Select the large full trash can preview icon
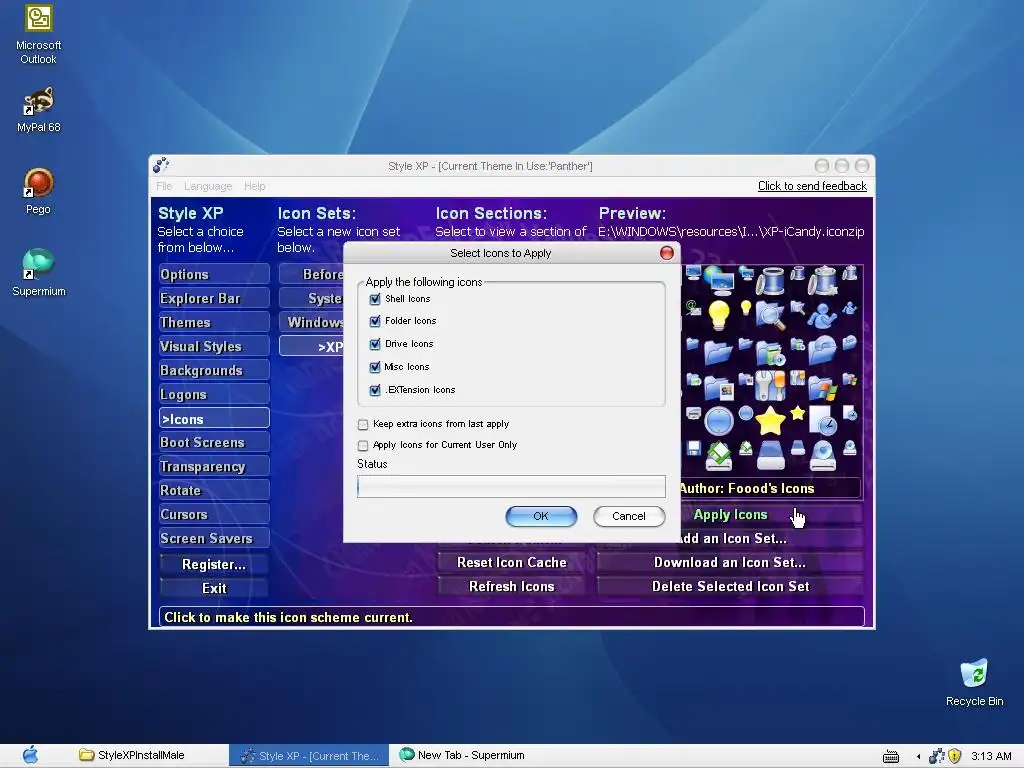Image resolution: width=1024 pixels, height=768 pixels. tap(823, 281)
